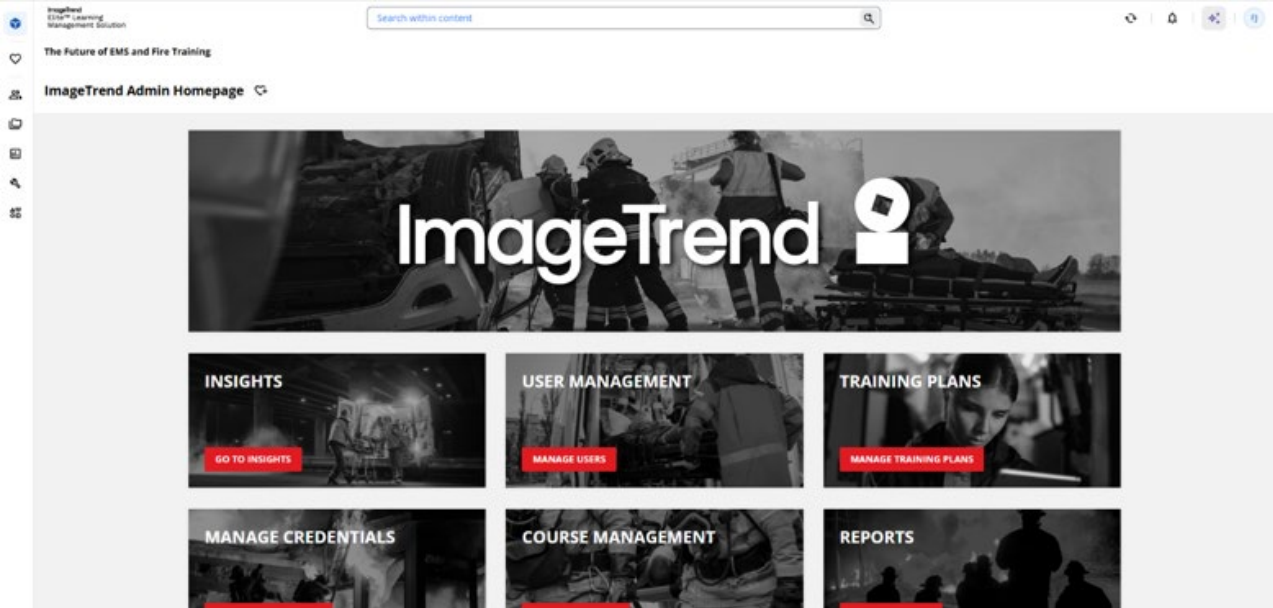Click 'ImageTrend Admin Homepage' title text
Image resolution: width=1273 pixels, height=608 pixels.
(x=144, y=91)
